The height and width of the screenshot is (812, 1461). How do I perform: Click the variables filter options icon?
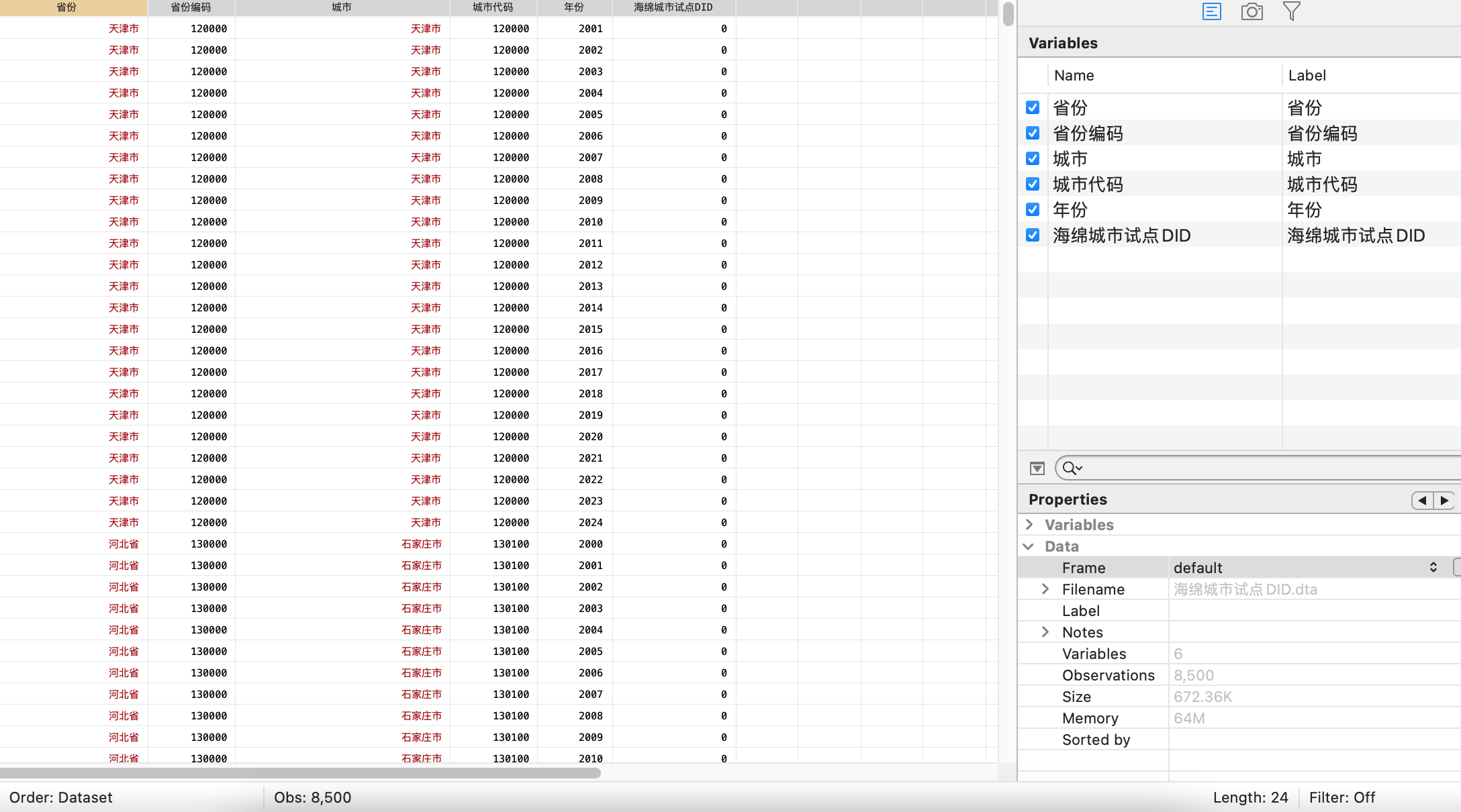(1037, 468)
